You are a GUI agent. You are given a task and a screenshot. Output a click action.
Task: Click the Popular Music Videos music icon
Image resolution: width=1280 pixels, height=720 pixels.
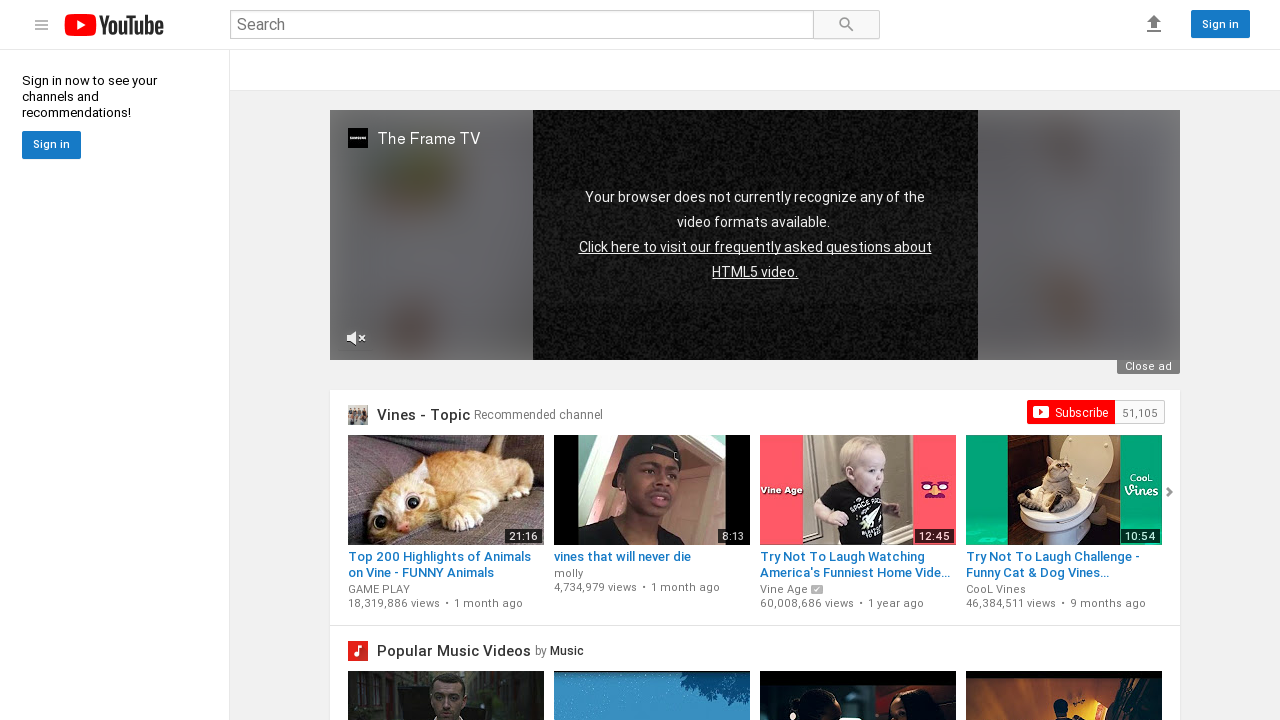(x=358, y=651)
